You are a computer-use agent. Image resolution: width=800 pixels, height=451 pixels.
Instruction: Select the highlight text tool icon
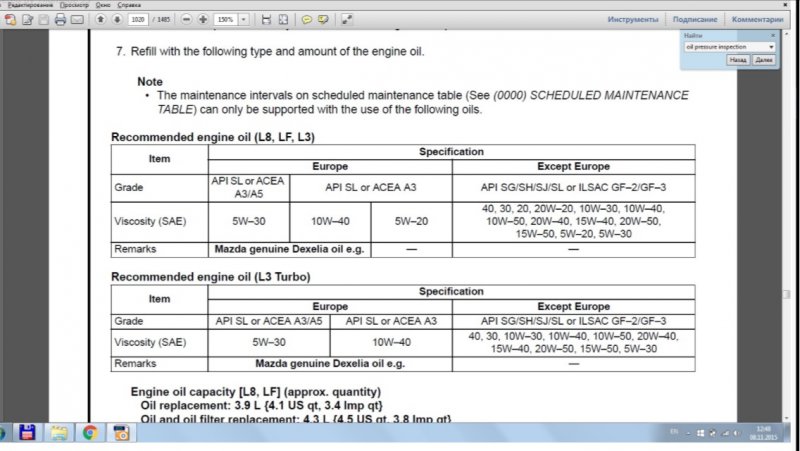[x=323, y=19]
